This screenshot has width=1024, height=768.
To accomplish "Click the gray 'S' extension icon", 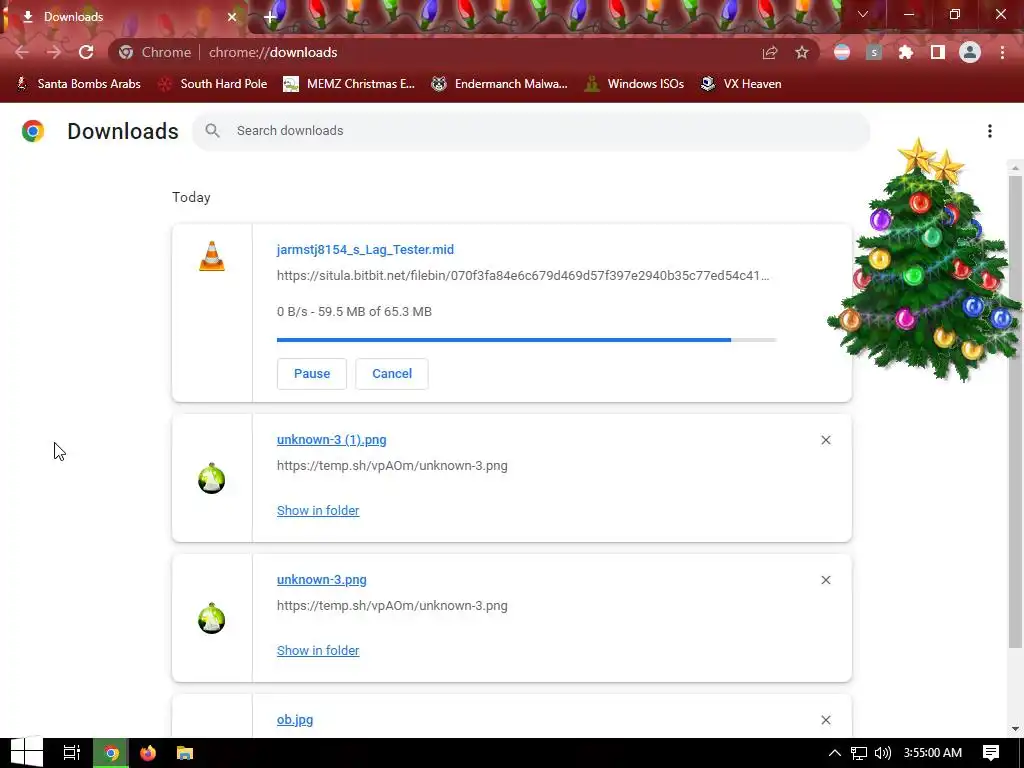I will click(874, 52).
